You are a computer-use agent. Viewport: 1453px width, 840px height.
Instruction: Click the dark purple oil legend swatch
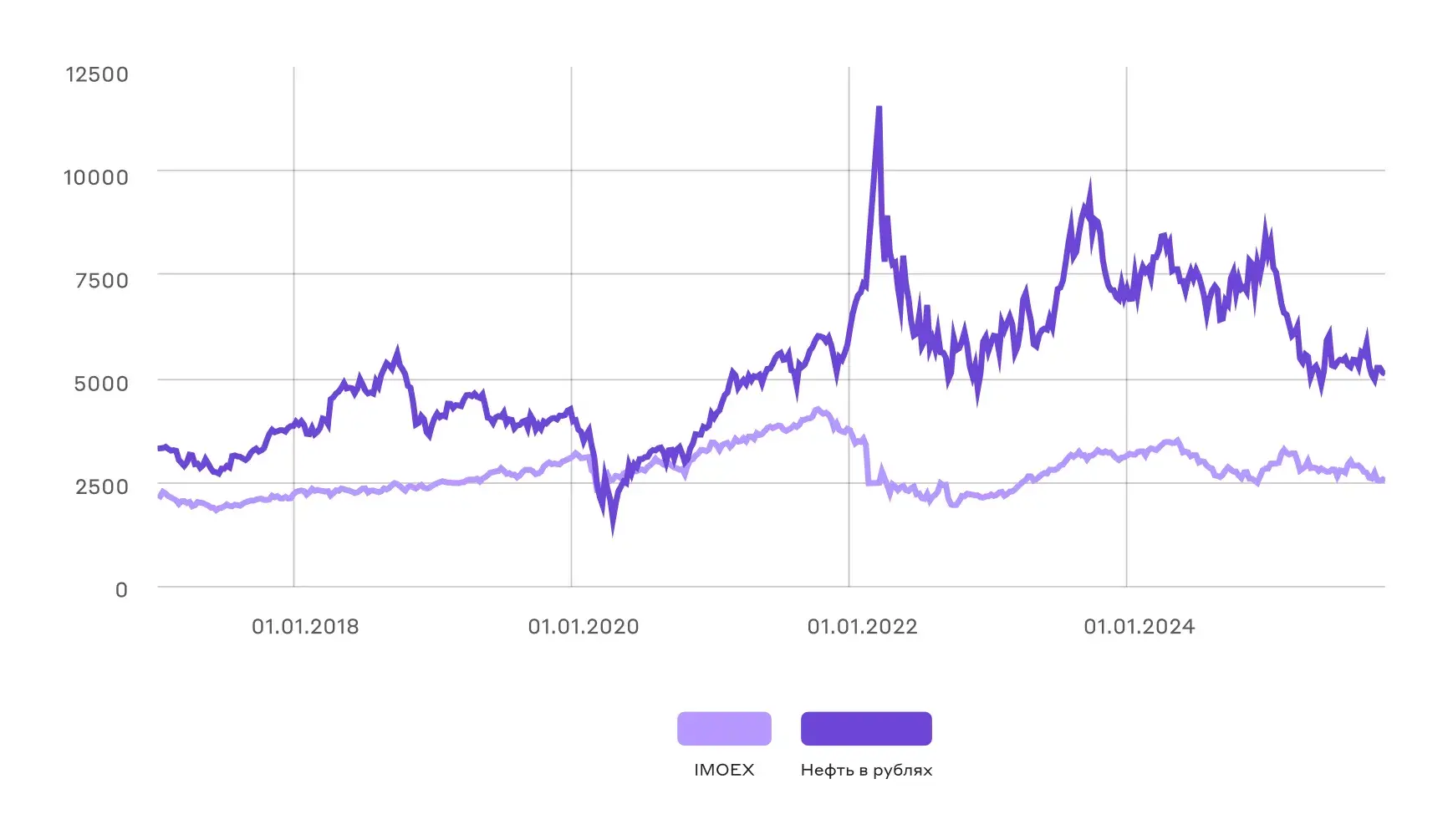coord(866,728)
